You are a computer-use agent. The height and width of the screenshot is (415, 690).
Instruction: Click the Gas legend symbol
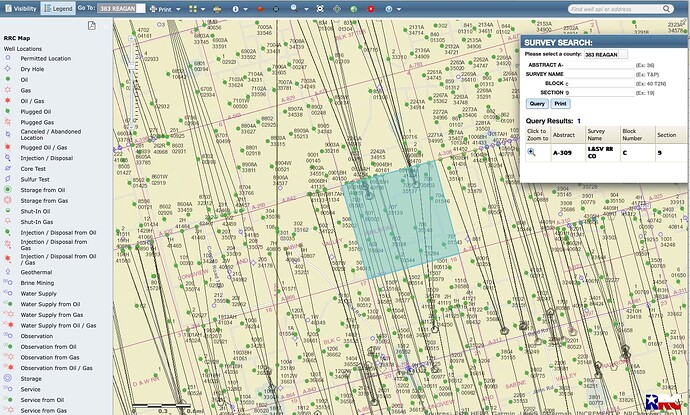[7, 90]
